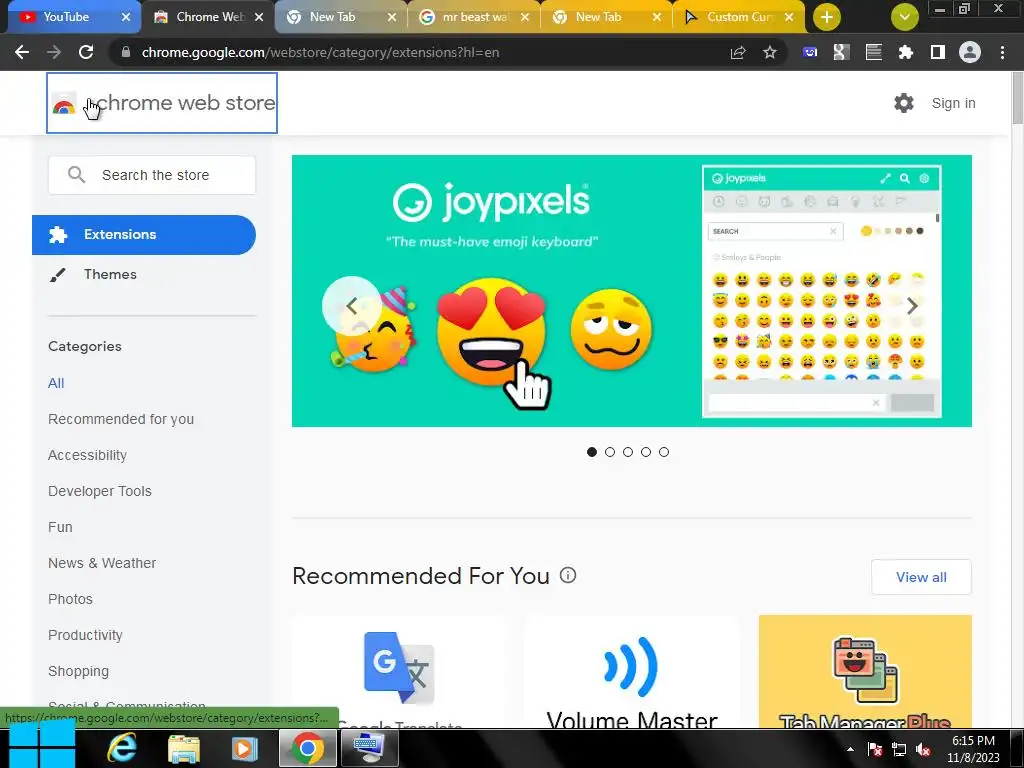Open the computer screen taskbar icon
The image size is (1024, 768).
[x=368, y=748]
